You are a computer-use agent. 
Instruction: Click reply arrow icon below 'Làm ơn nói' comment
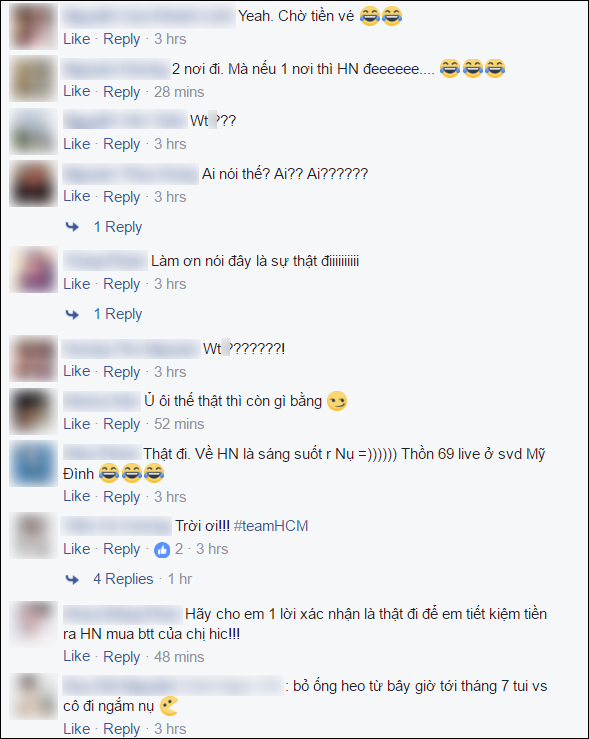point(72,314)
